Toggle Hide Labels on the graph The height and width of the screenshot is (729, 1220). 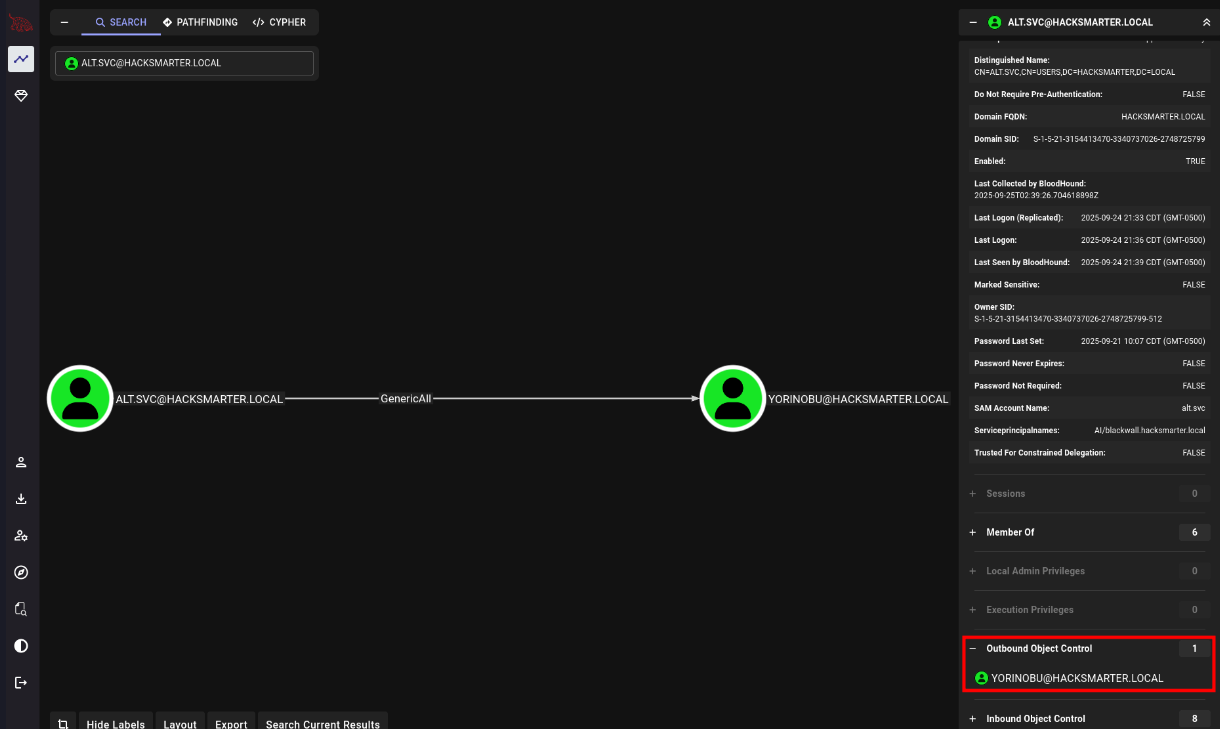coord(115,723)
